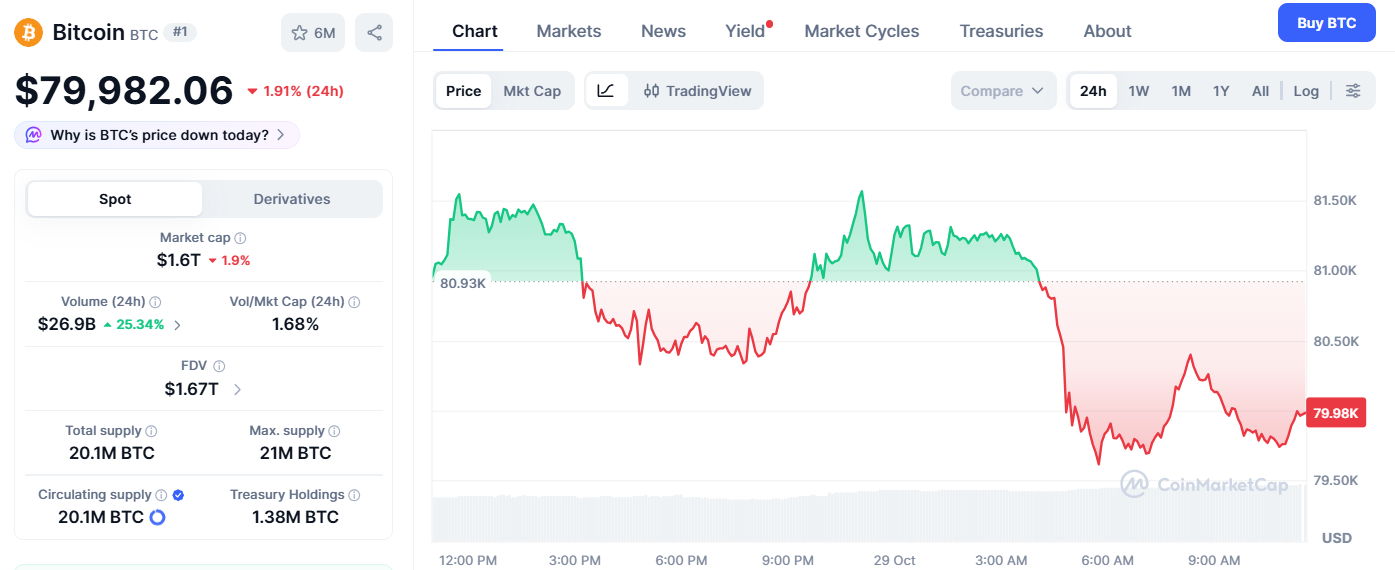The image size is (1395, 570).
Task: Select the Price chart toggle
Action: click(x=463, y=91)
